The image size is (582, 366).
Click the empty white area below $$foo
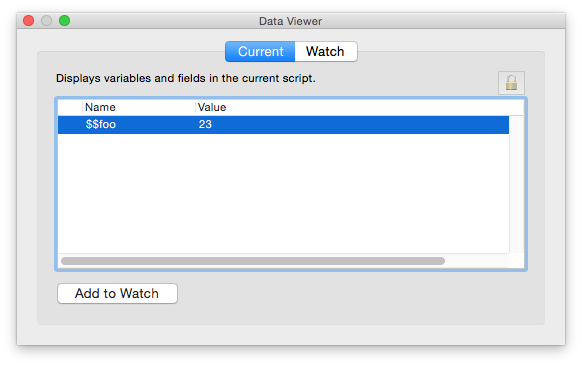(x=283, y=193)
